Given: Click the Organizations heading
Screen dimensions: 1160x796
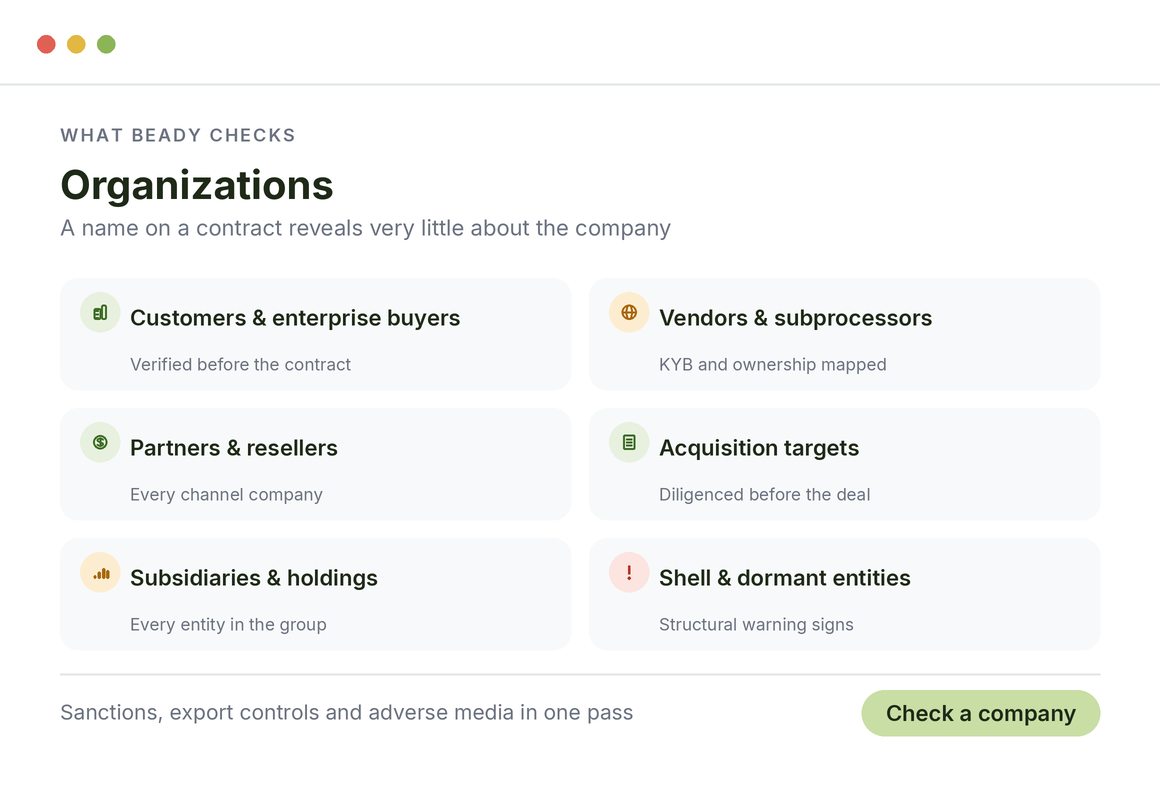Looking at the screenshot, I should [197, 186].
